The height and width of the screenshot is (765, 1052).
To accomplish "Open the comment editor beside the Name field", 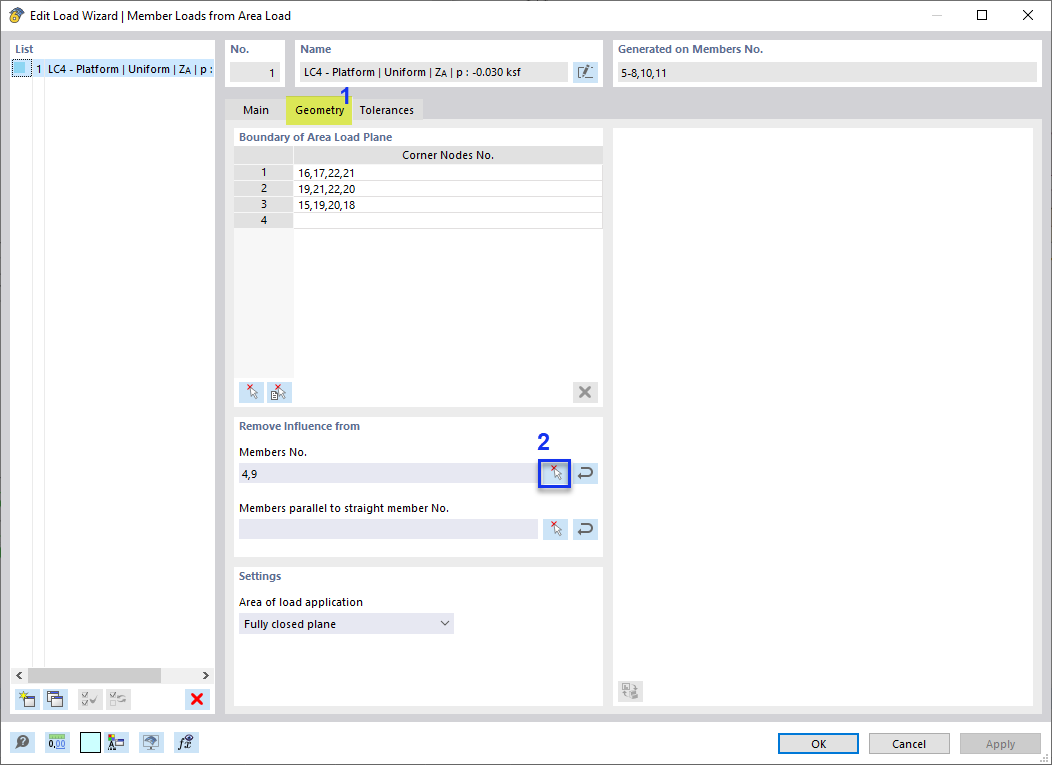I will click(x=585, y=71).
